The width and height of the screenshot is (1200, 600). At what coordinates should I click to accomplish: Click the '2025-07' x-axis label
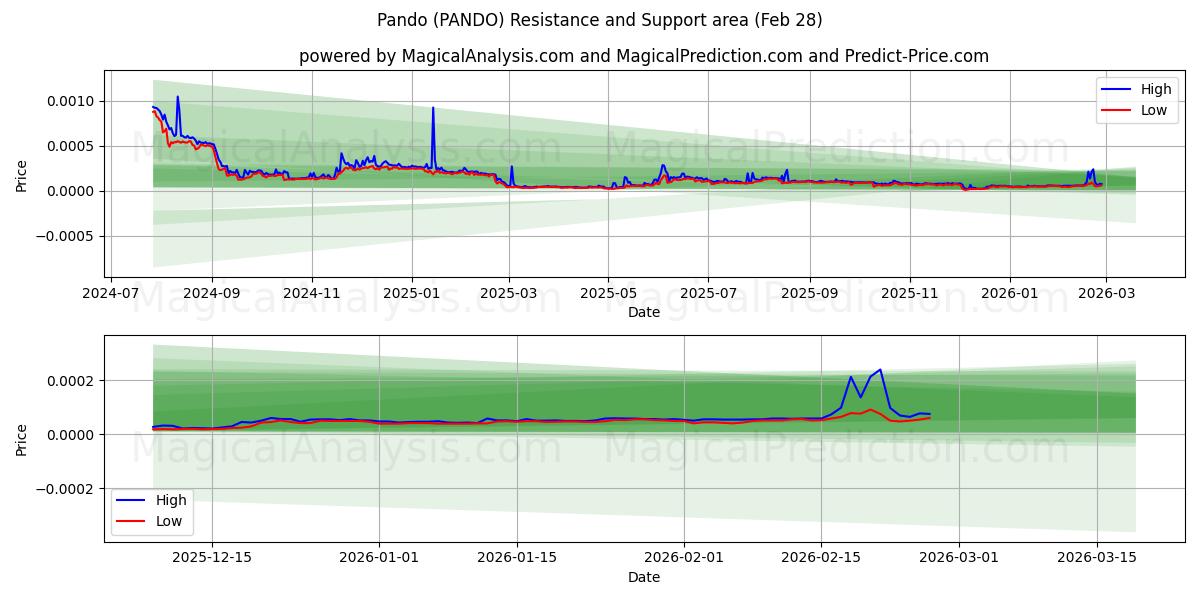pos(708,294)
